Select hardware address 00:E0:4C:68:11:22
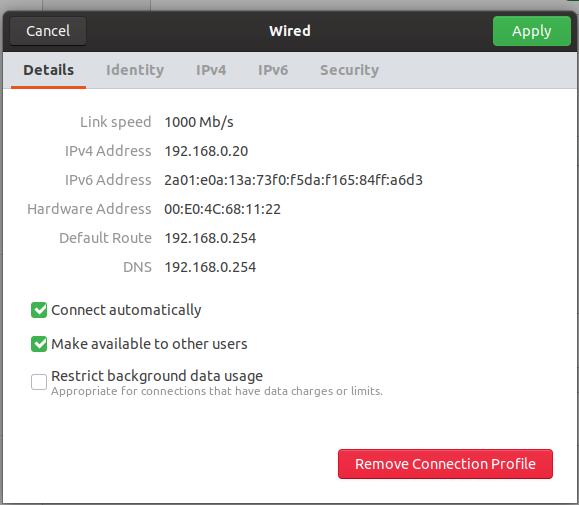 222,209
